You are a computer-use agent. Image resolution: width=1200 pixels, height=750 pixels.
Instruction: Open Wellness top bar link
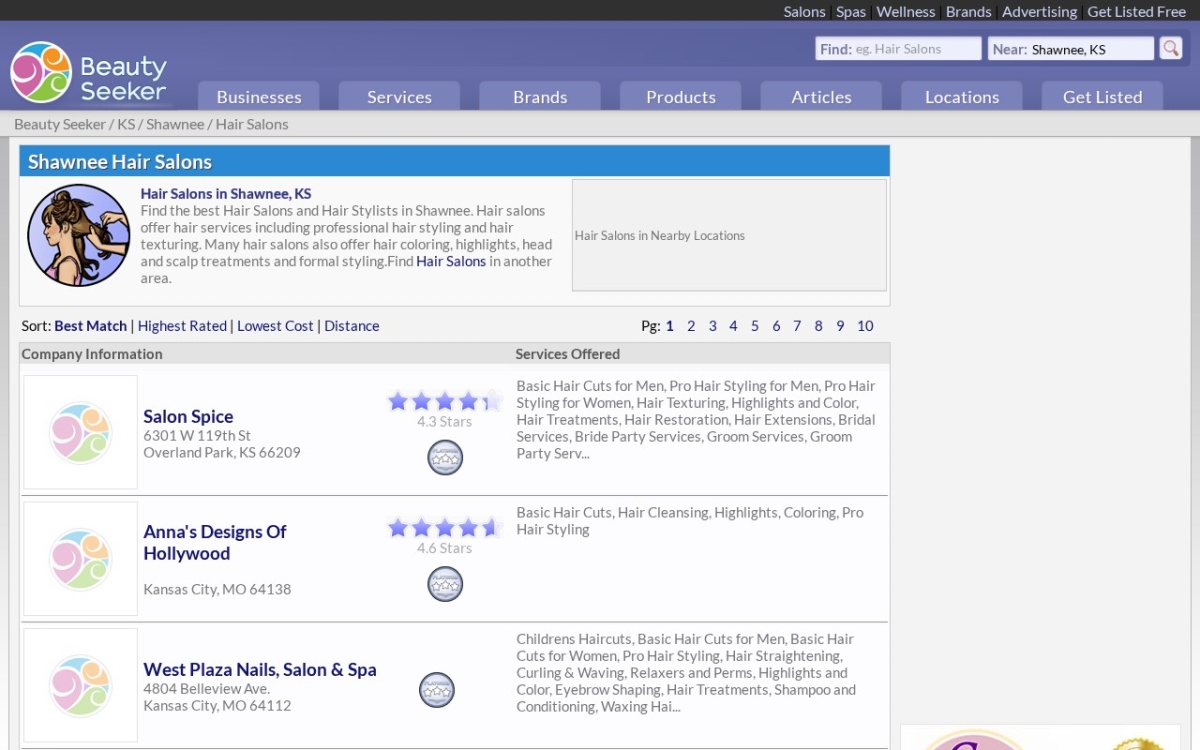click(x=906, y=12)
